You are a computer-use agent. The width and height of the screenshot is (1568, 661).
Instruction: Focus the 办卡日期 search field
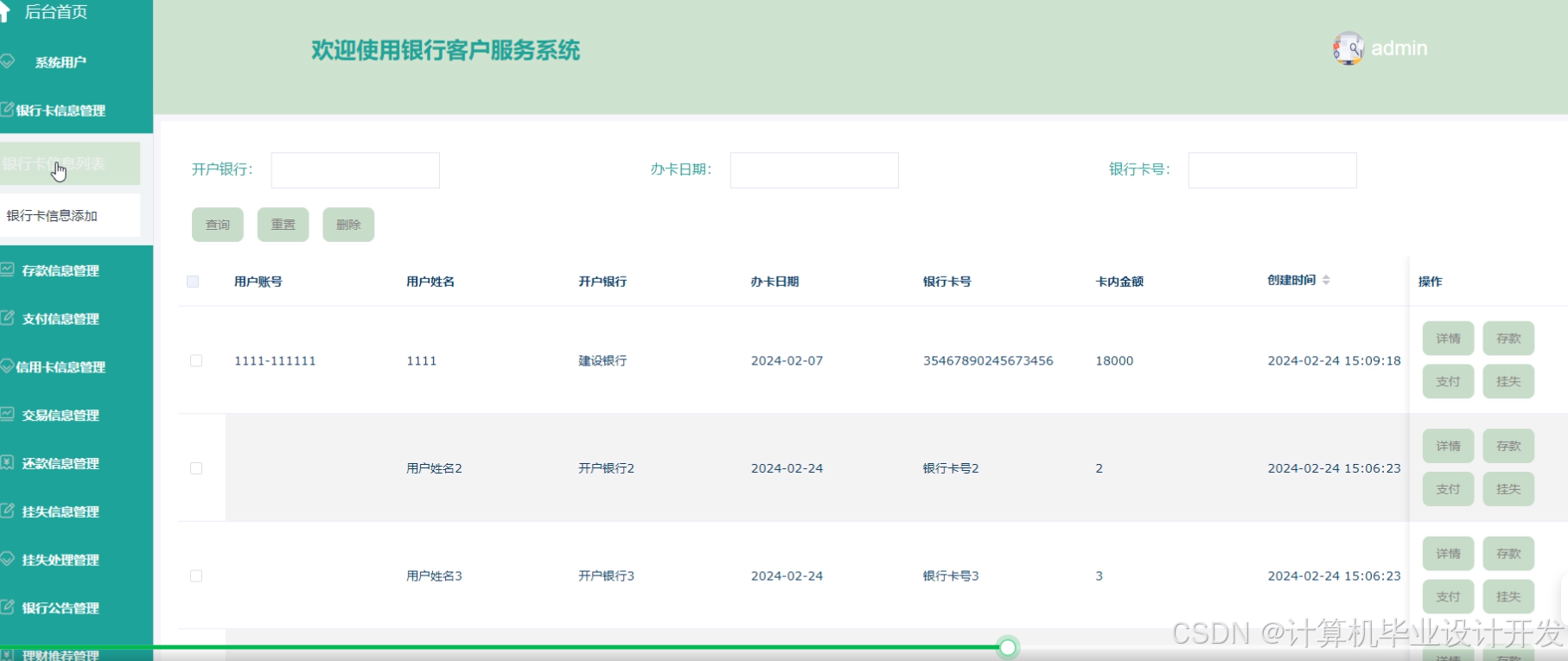tap(814, 170)
